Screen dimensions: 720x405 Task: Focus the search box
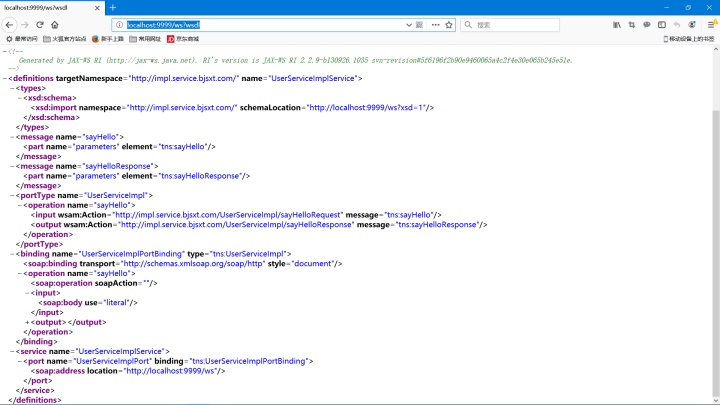pyautogui.click(x=510, y=25)
